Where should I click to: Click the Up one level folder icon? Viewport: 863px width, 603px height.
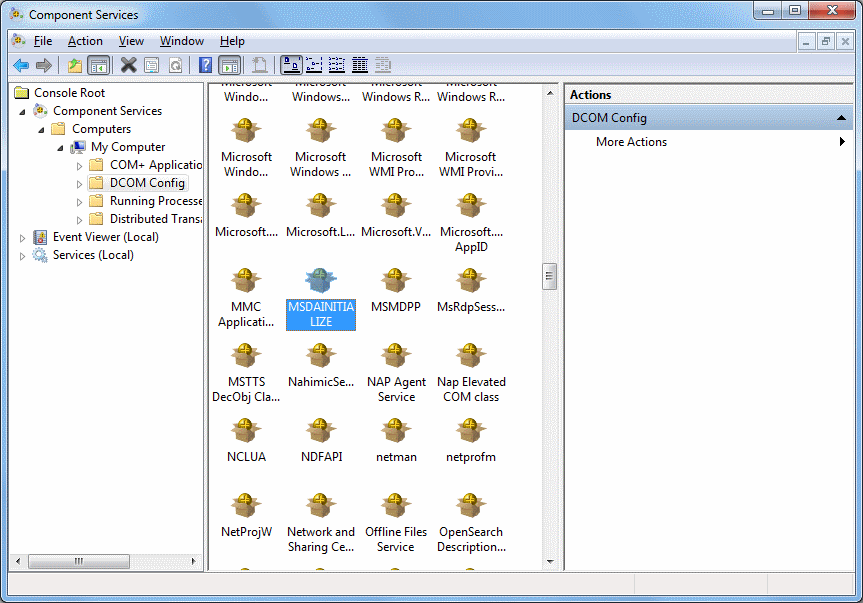[75, 65]
